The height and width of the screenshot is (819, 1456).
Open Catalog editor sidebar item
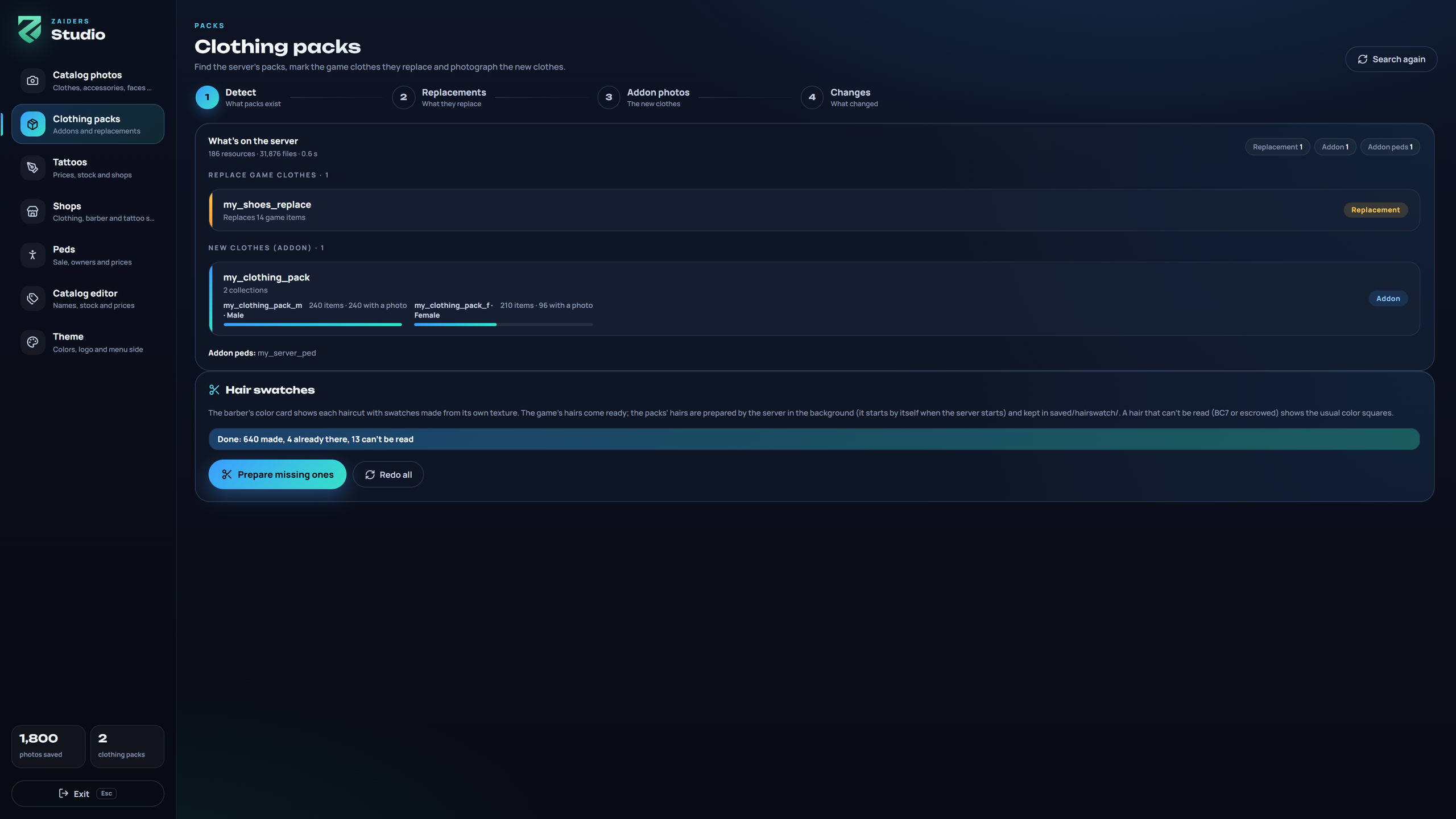tap(88, 299)
